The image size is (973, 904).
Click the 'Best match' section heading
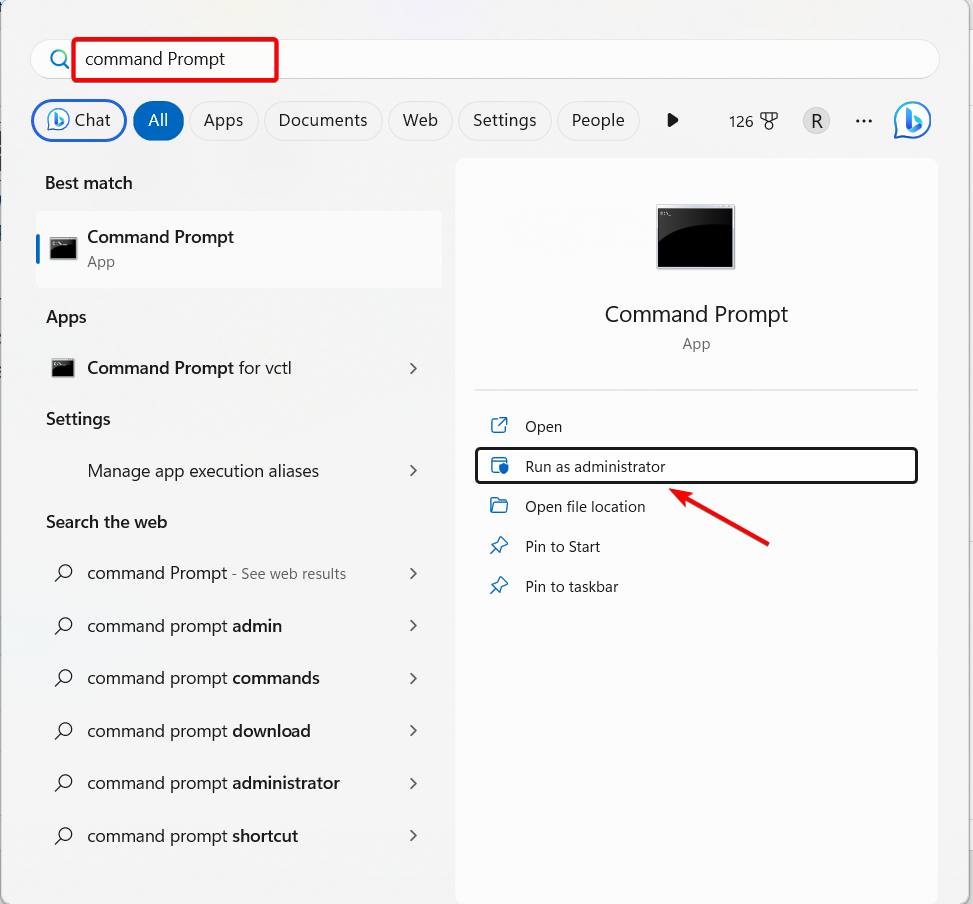pos(89,183)
